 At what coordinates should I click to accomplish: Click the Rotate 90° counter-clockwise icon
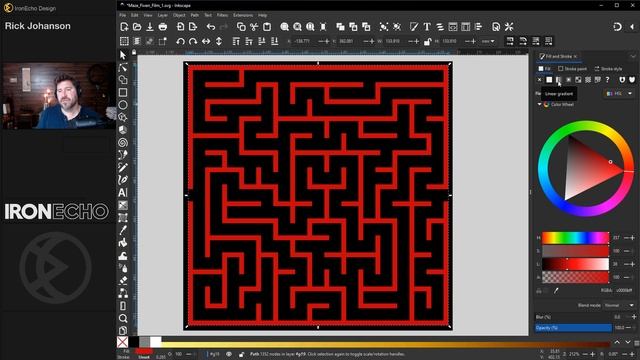pyautogui.click(x=180, y=41)
